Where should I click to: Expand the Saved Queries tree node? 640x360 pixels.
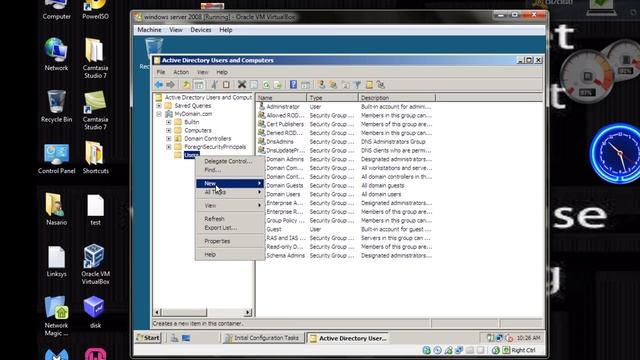(x=159, y=106)
